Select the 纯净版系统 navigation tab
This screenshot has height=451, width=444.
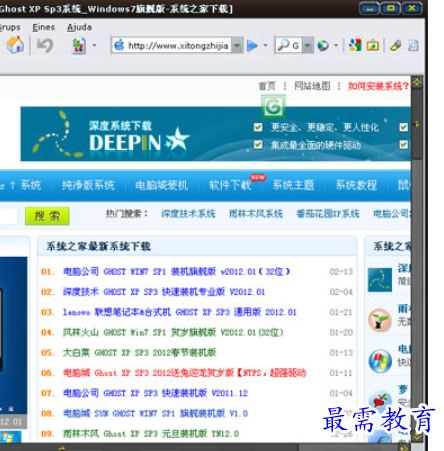pyautogui.click(x=88, y=185)
